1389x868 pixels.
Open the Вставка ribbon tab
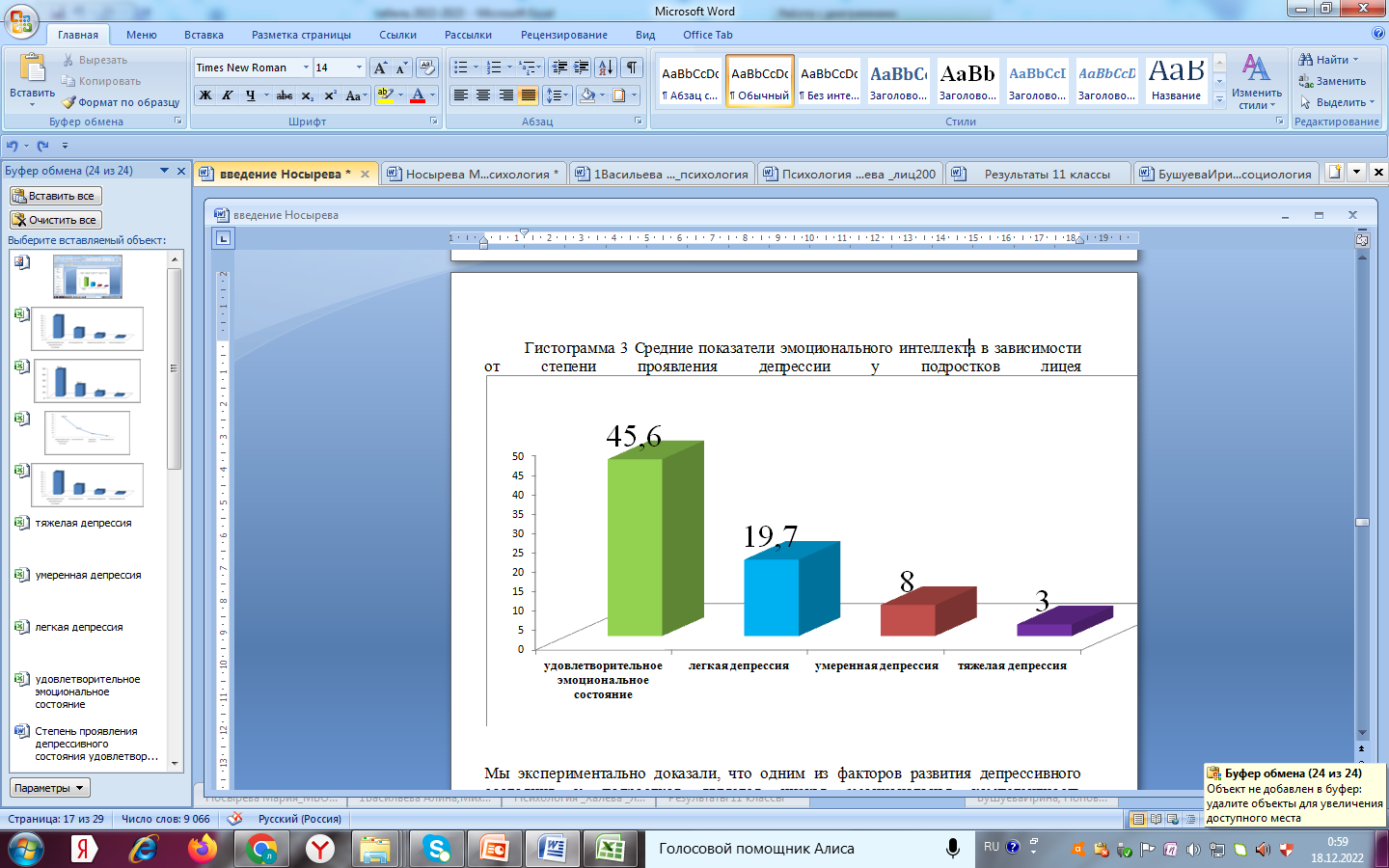coord(204,35)
